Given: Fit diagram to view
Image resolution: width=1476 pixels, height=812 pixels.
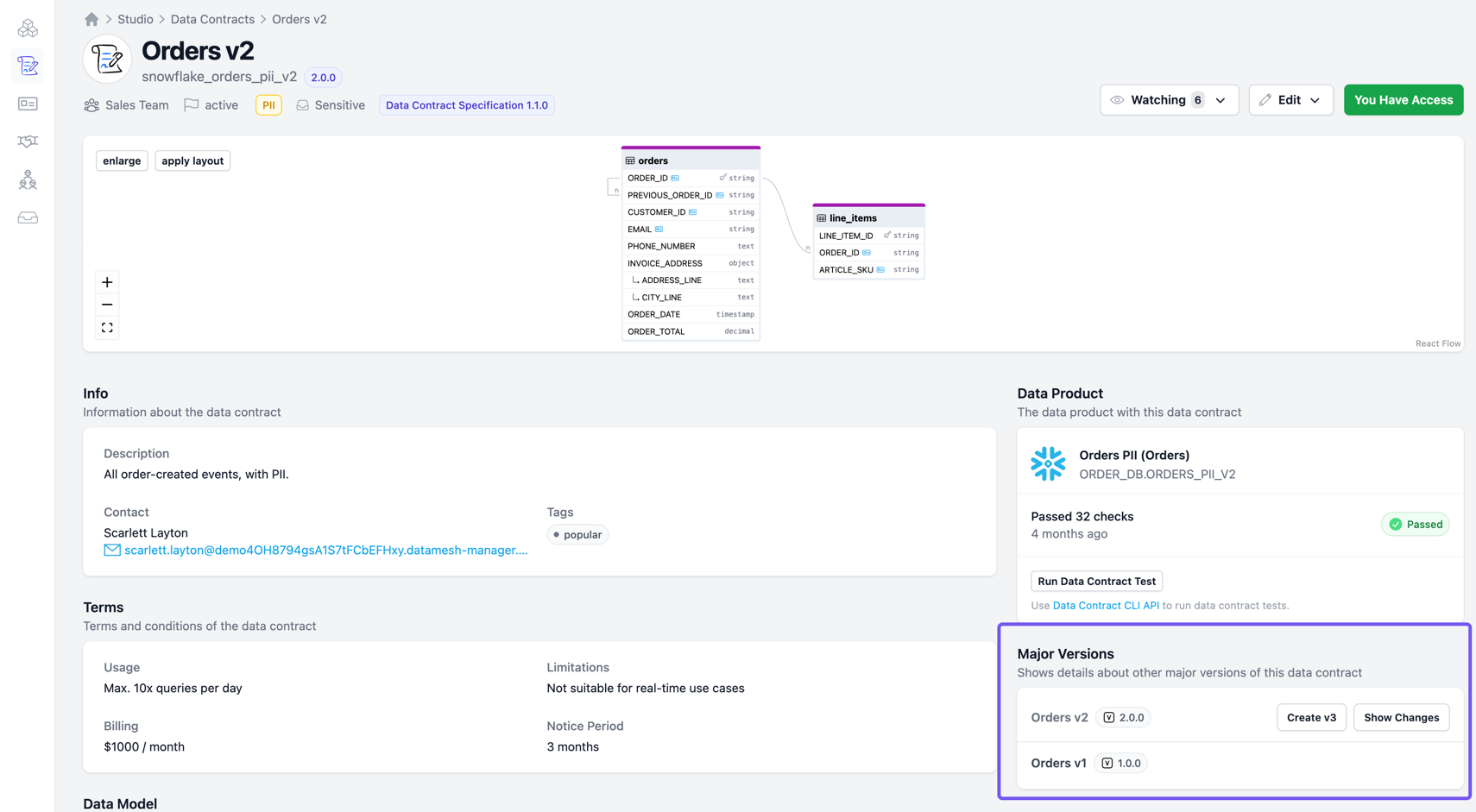Looking at the screenshot, I should [x=107, y=328].
